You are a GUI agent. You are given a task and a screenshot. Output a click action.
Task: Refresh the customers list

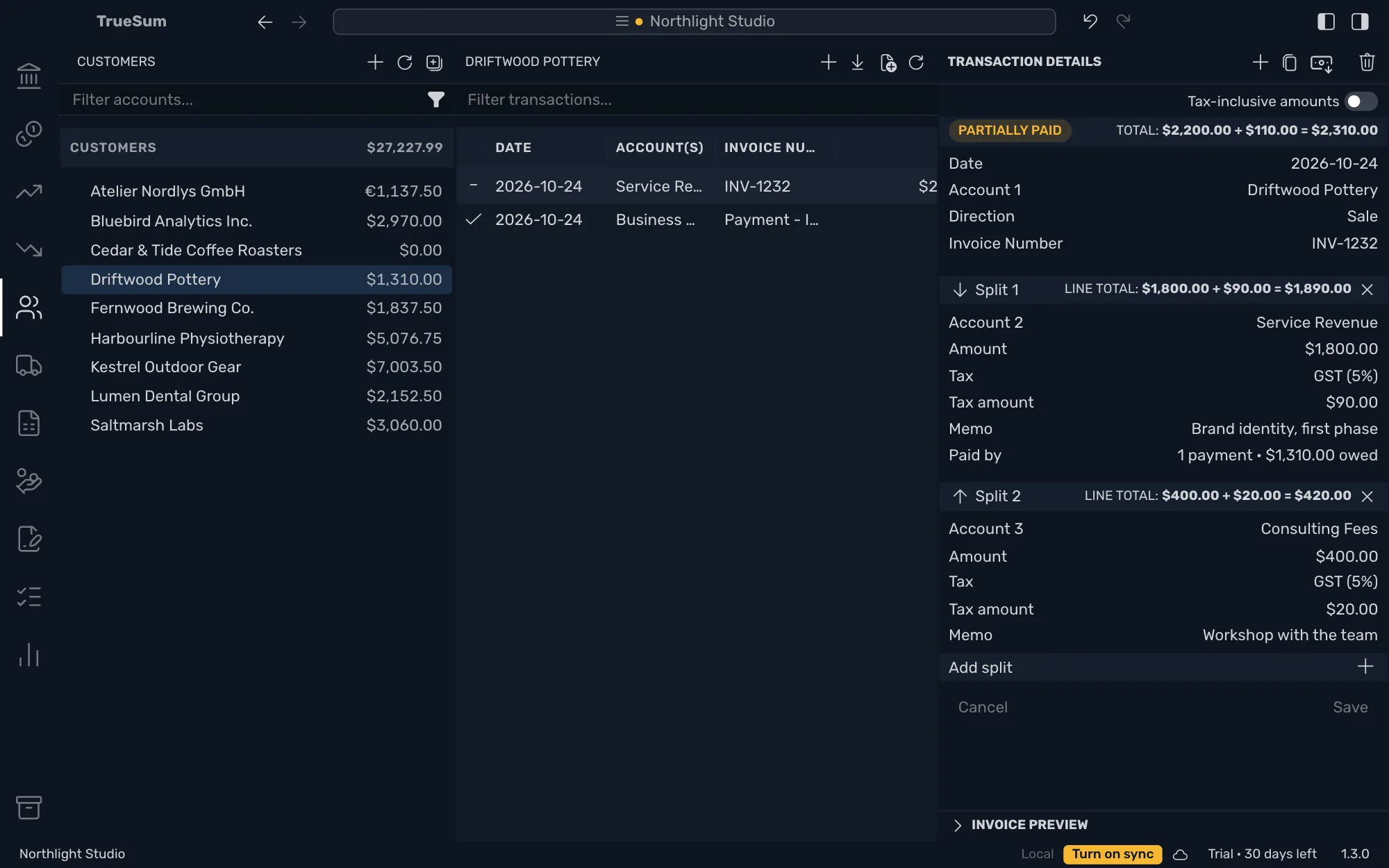tap(404, 62)
